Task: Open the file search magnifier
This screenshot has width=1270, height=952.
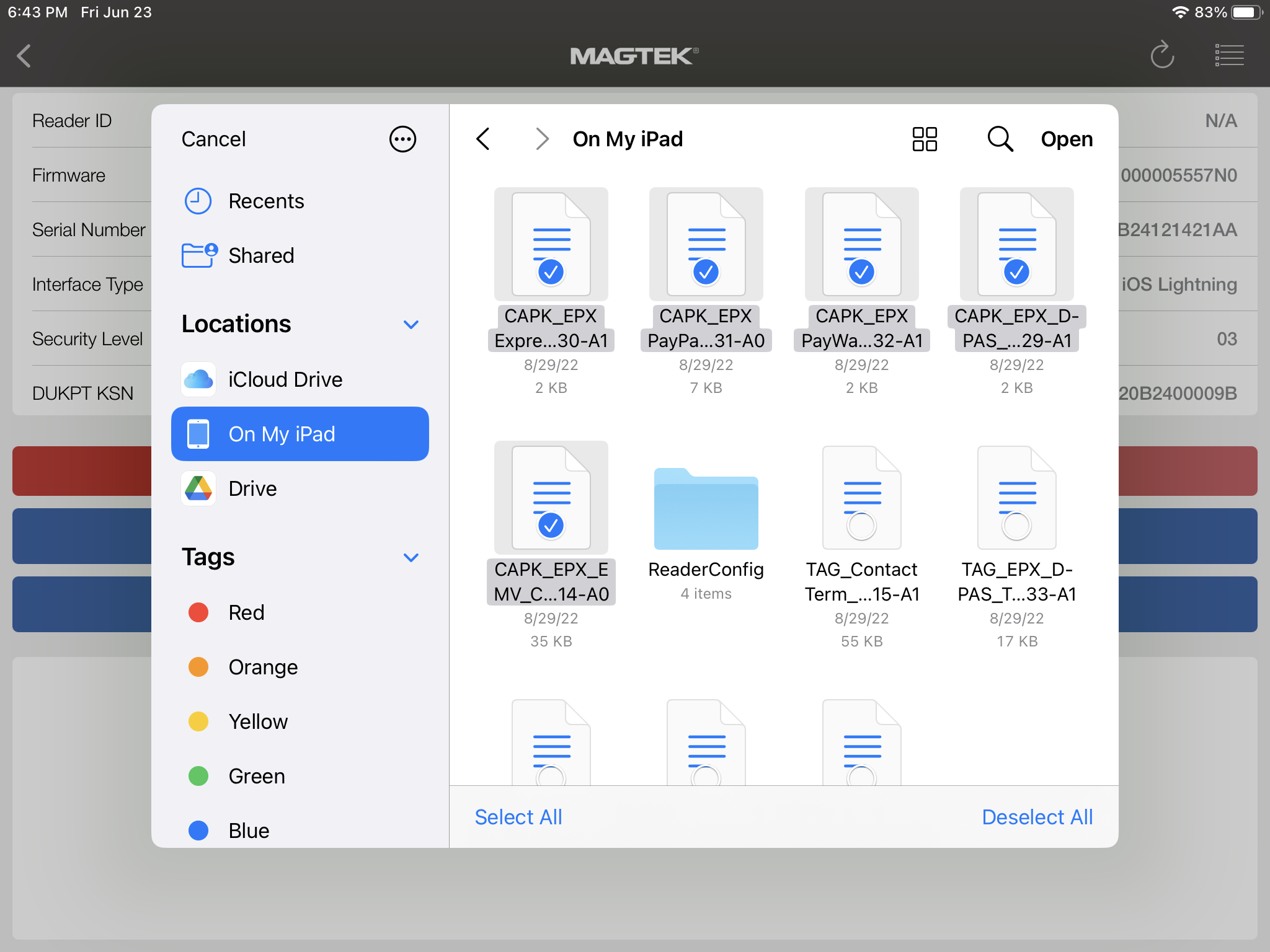Action: (1000, 139)
